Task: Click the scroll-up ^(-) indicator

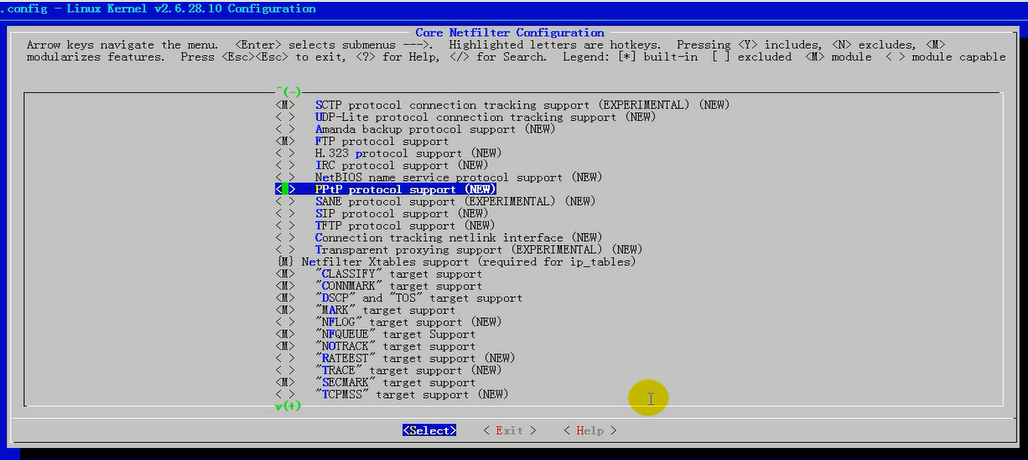Action: [288, 92]
